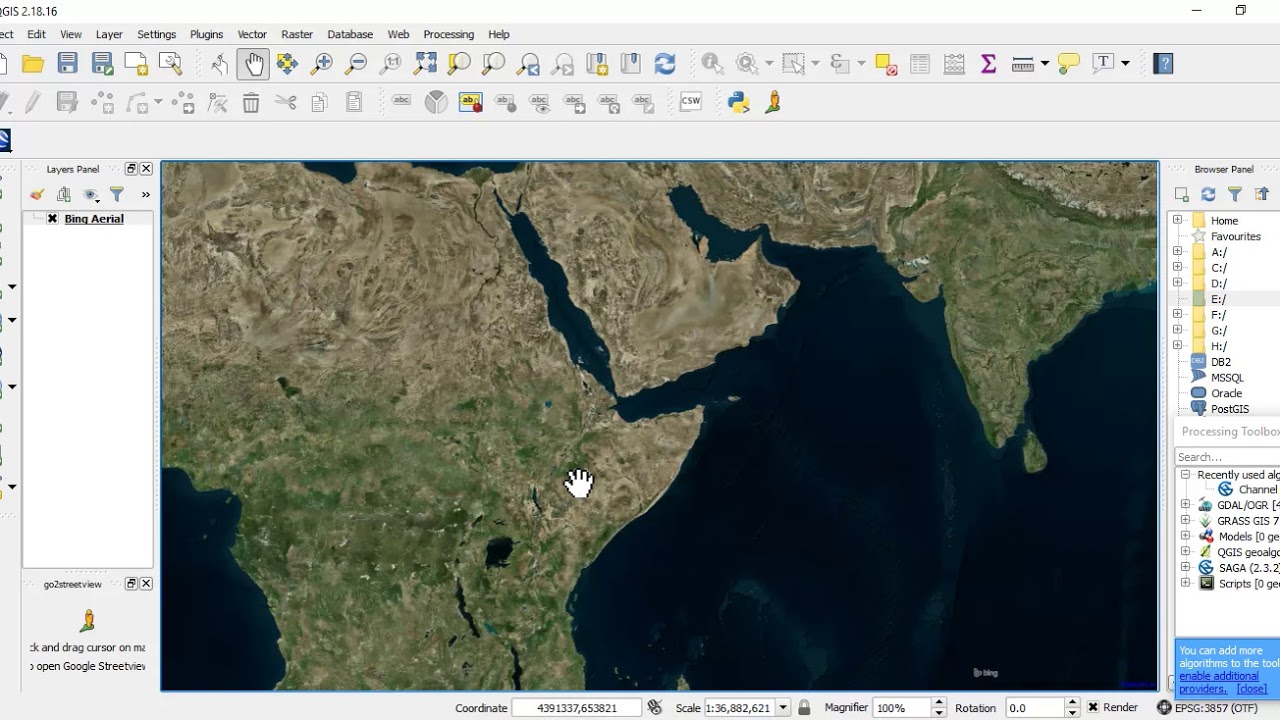Viewport: 1280px width, 720px height.
Task: Launch the go2streetview toolbar icon
Action: (x=773, y=102)
